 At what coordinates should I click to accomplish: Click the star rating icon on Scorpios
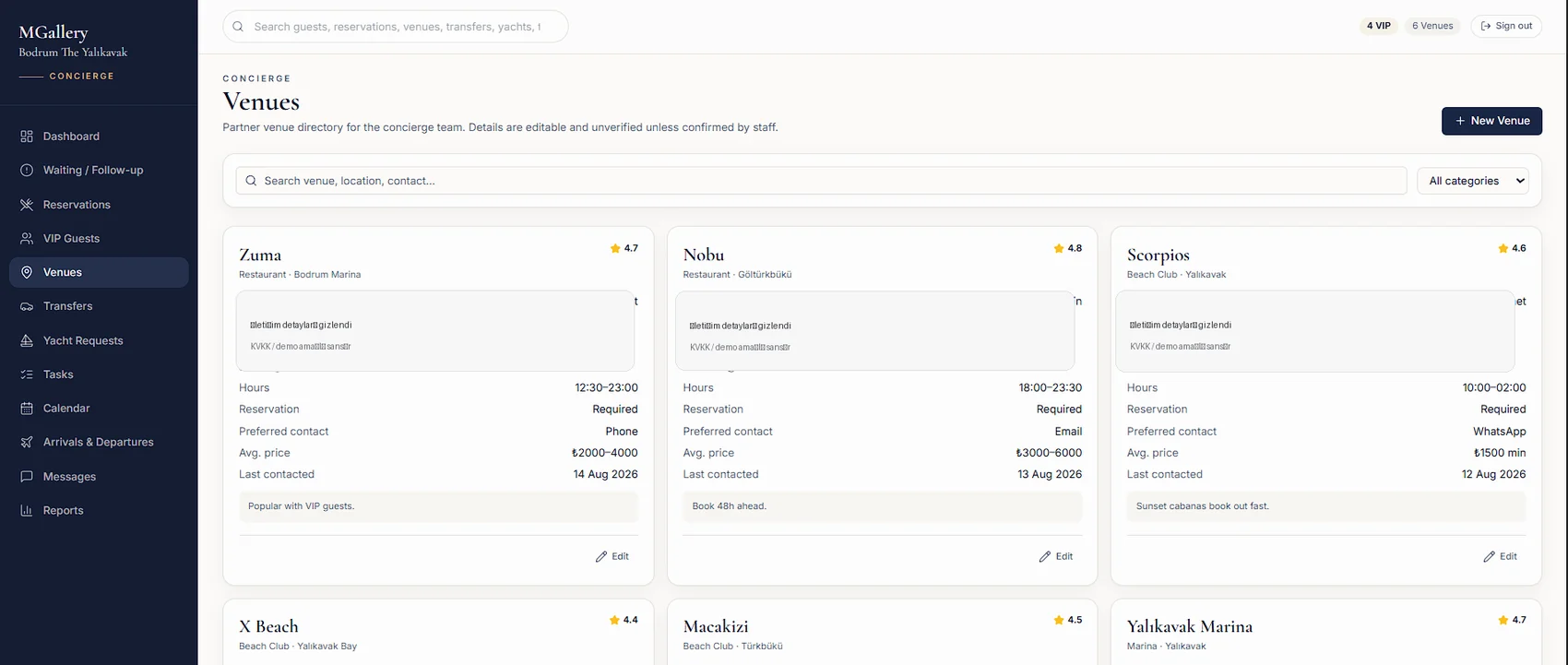tap(1503, 248)
